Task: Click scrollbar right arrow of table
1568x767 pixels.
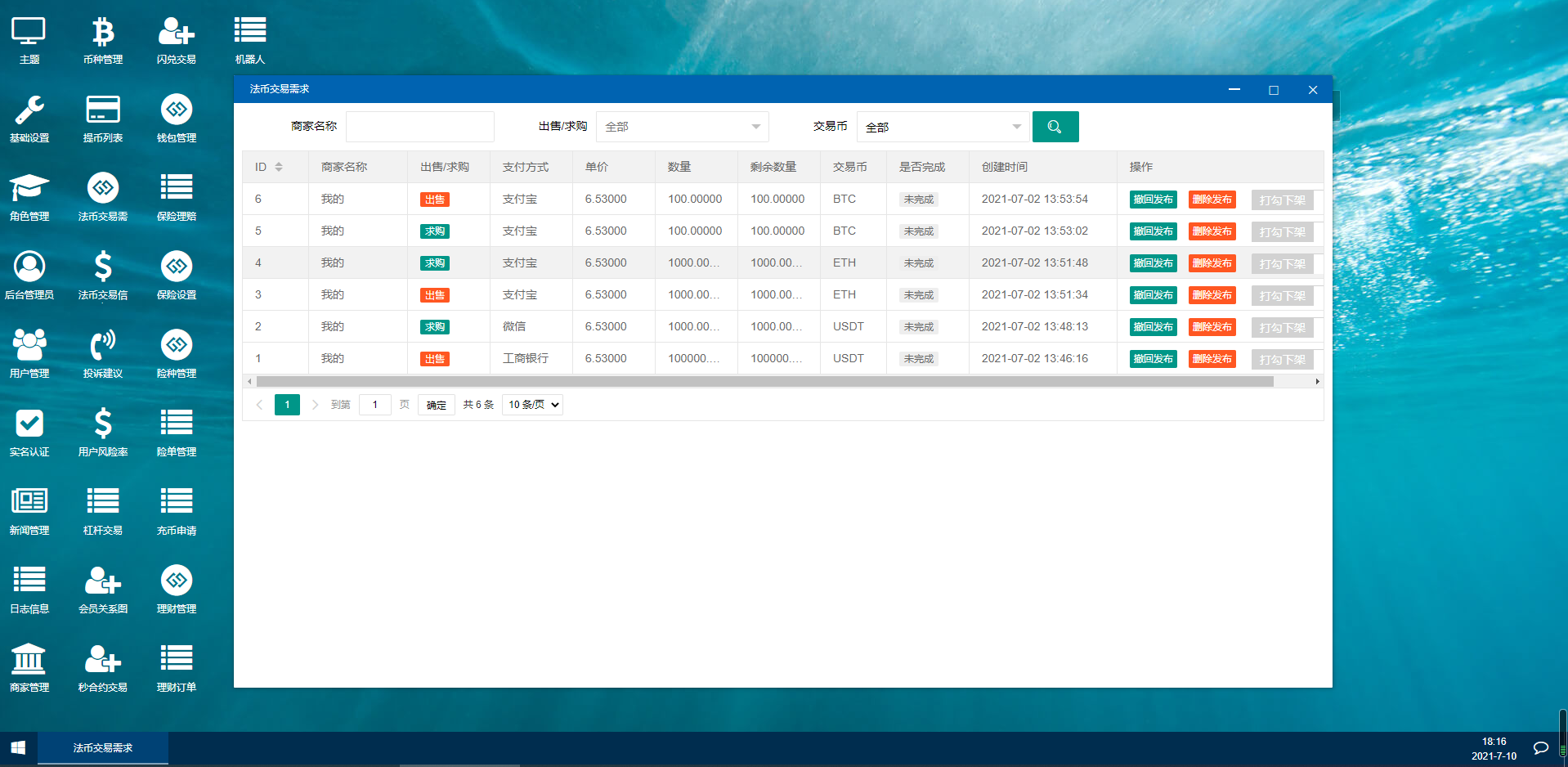Action: (x=1317, y=382)
